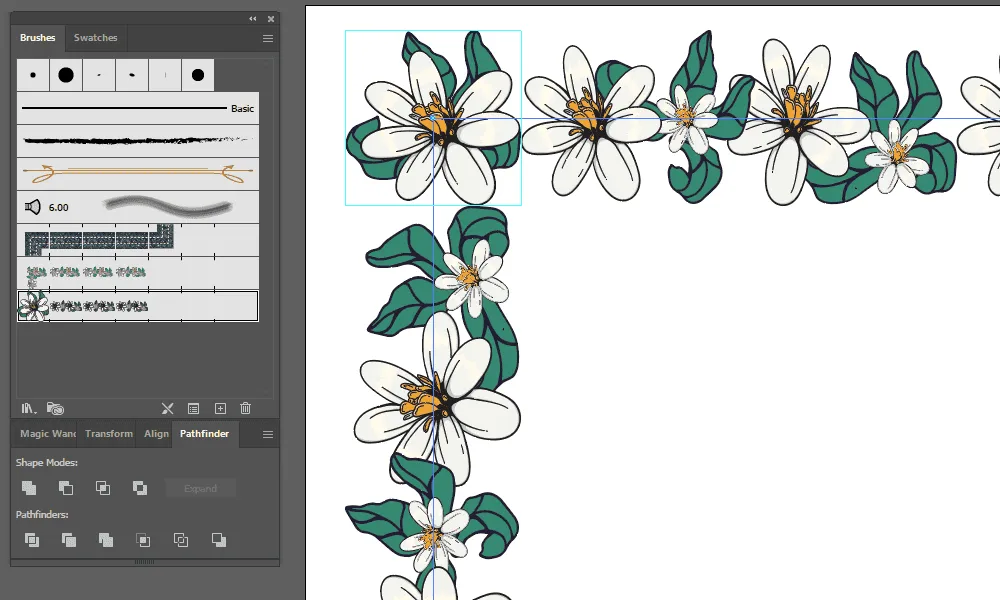
Task: Open Options of Selected Object
Action: [x=193, y=408]
